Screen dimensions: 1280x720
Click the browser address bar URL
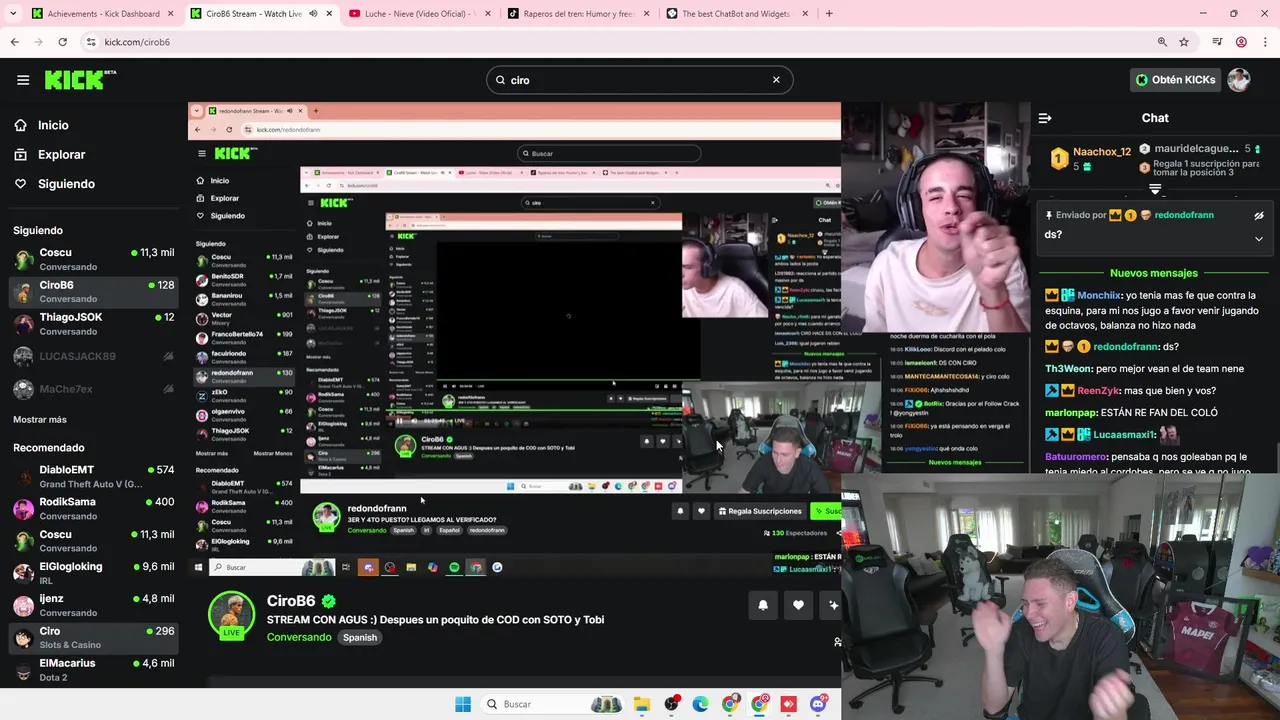(137, 42)
